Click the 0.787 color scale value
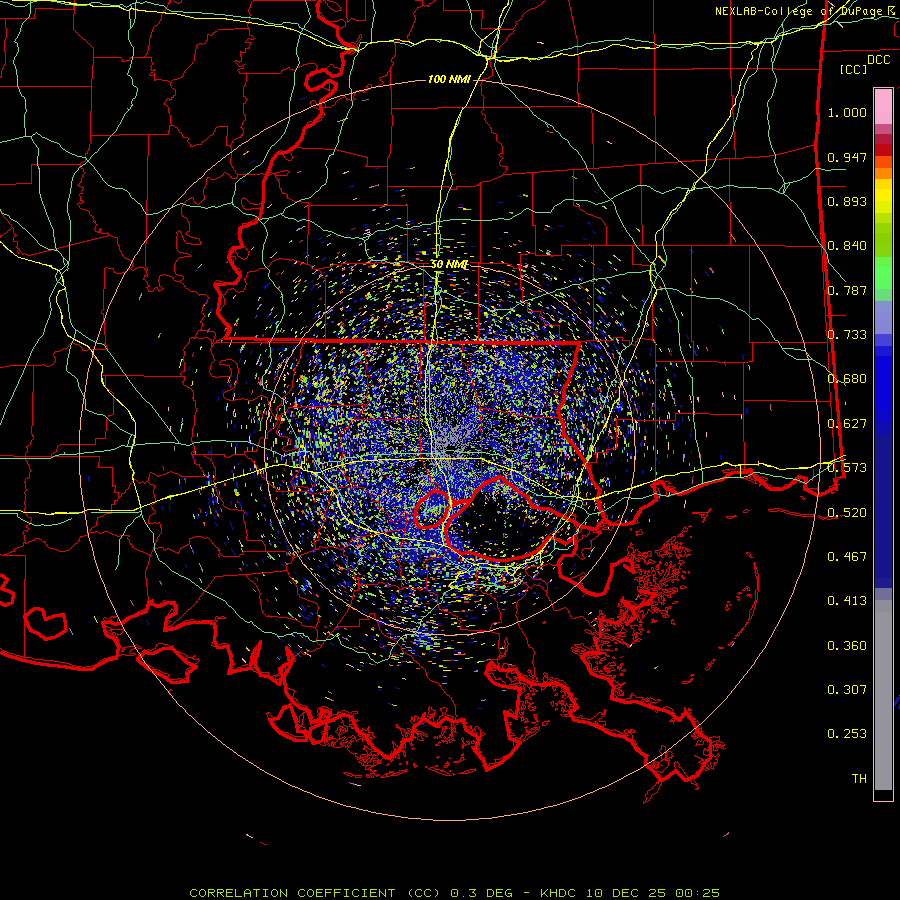900x900 pixels. 847,290
